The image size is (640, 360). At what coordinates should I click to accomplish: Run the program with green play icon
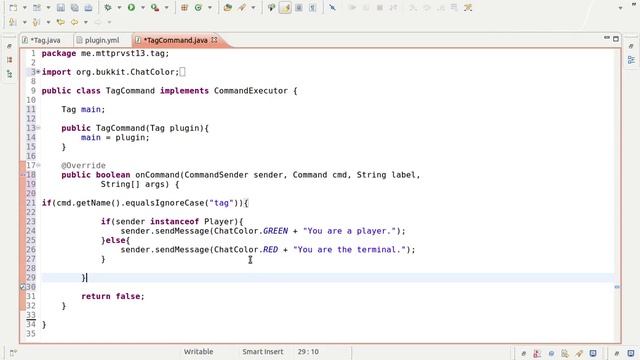[131, 7]
